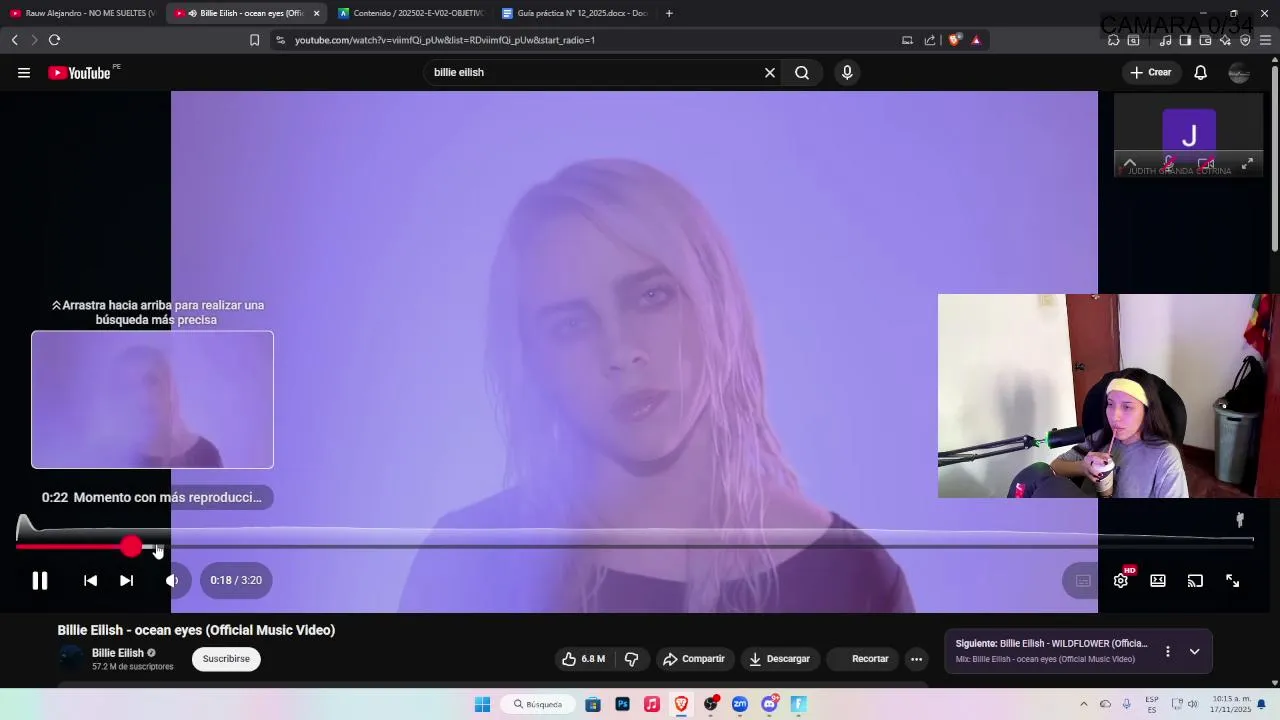Open Brave VPN shield icon
The image size is (1280, 720).
pos(1245,40)
